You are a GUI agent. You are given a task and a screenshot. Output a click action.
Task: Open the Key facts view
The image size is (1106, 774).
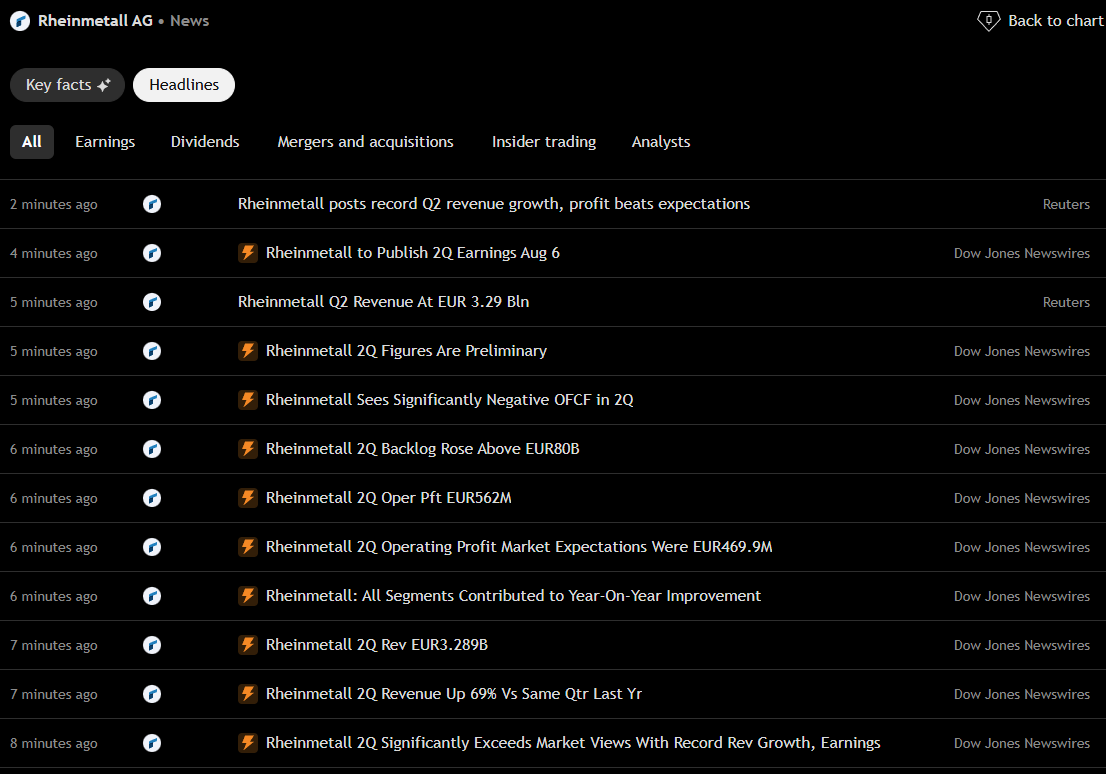coord(67,85)
